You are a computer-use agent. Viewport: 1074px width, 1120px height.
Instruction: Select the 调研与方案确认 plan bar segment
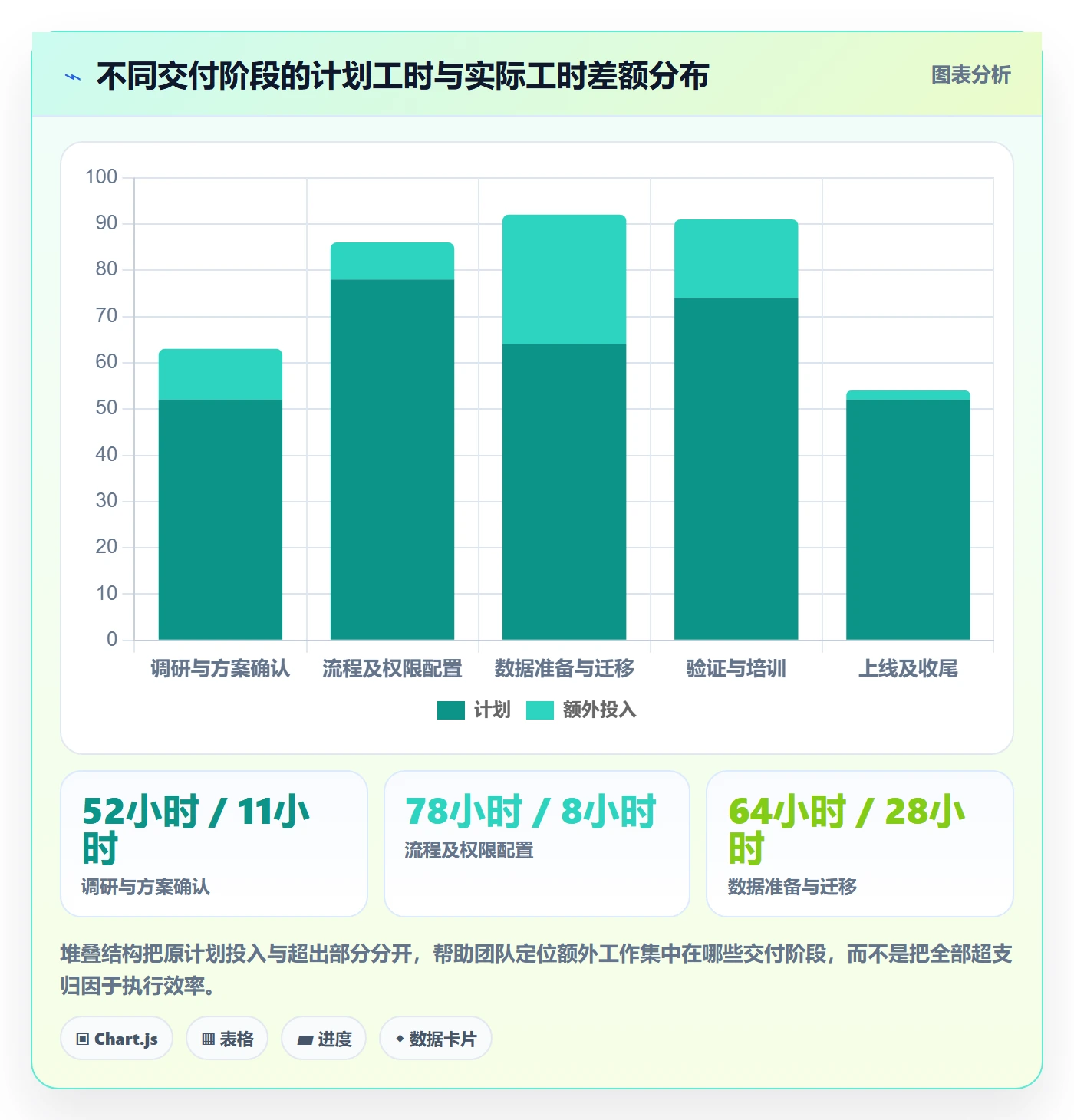coord(220,519)
